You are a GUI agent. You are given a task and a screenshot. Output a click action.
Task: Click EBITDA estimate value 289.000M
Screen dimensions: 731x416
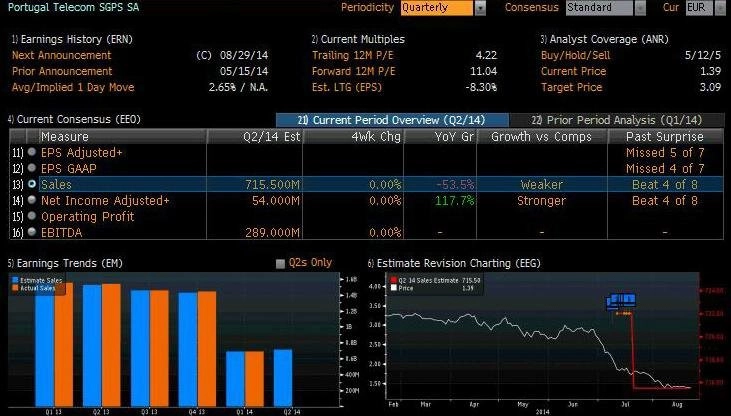coord(272,232)
